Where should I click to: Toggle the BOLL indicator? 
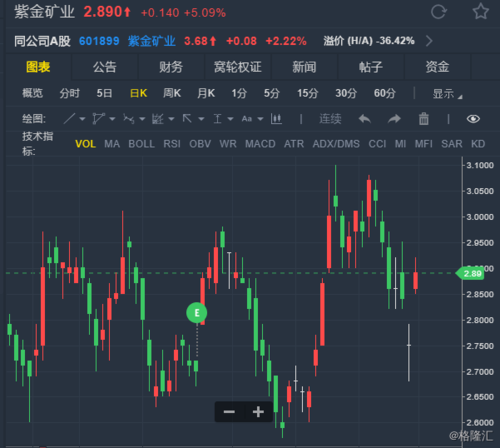coord(141,144)
